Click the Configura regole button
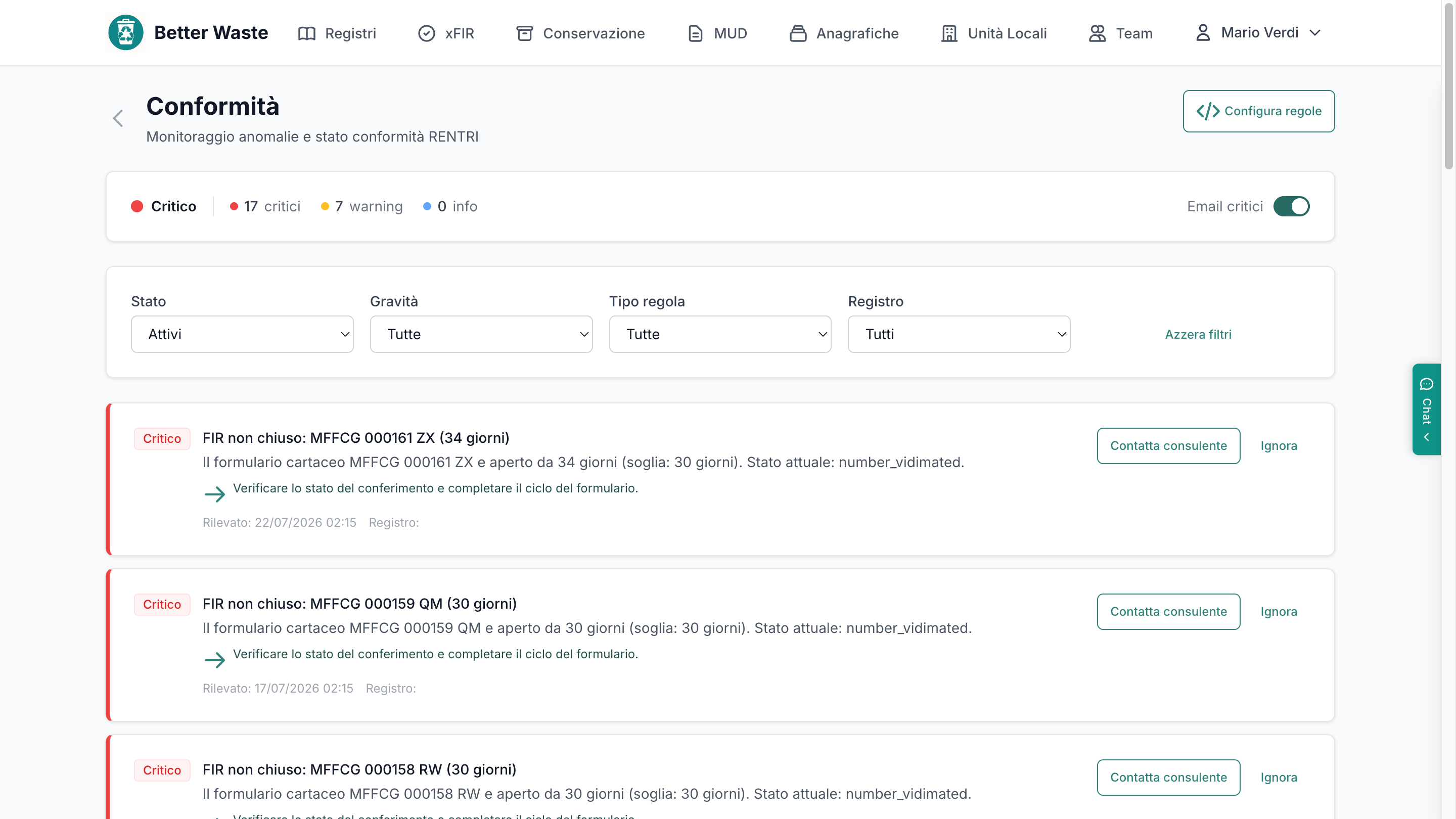The width and height of the screenshot is (1456, 819). [x=1259, y=111]
